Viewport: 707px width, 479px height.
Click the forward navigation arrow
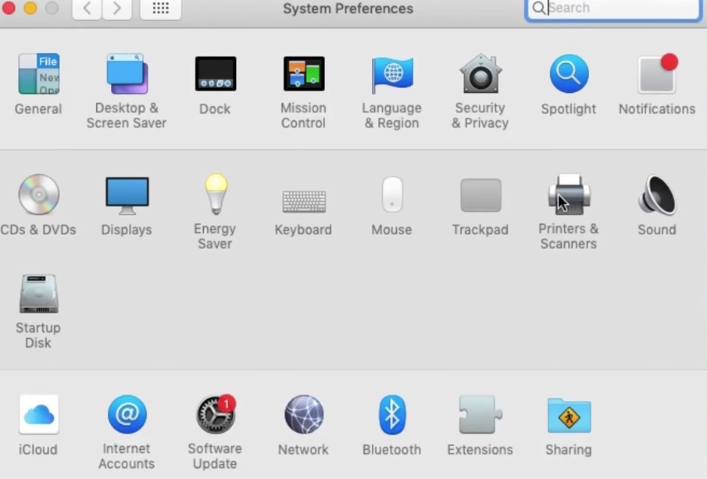click(x=117, y=8)
